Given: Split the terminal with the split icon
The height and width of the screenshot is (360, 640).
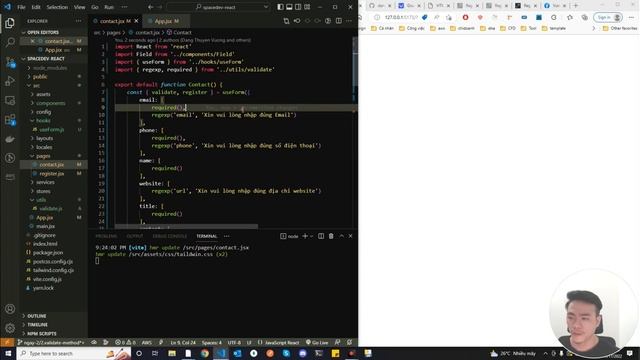Looking at the screenshot, I should pos(321,236).
